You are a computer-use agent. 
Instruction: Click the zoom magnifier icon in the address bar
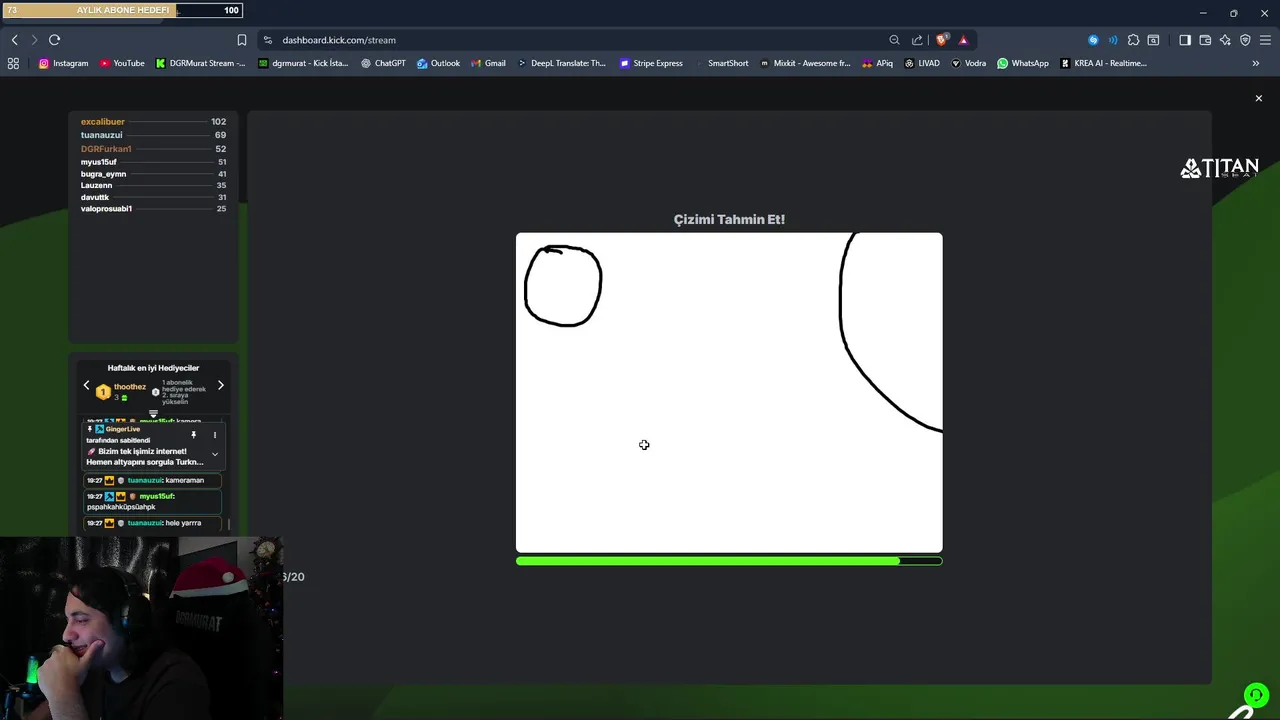894,40
